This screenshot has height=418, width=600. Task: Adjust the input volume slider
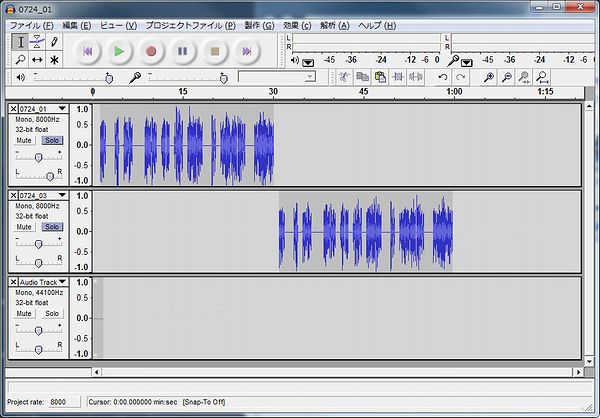point(188,78)
